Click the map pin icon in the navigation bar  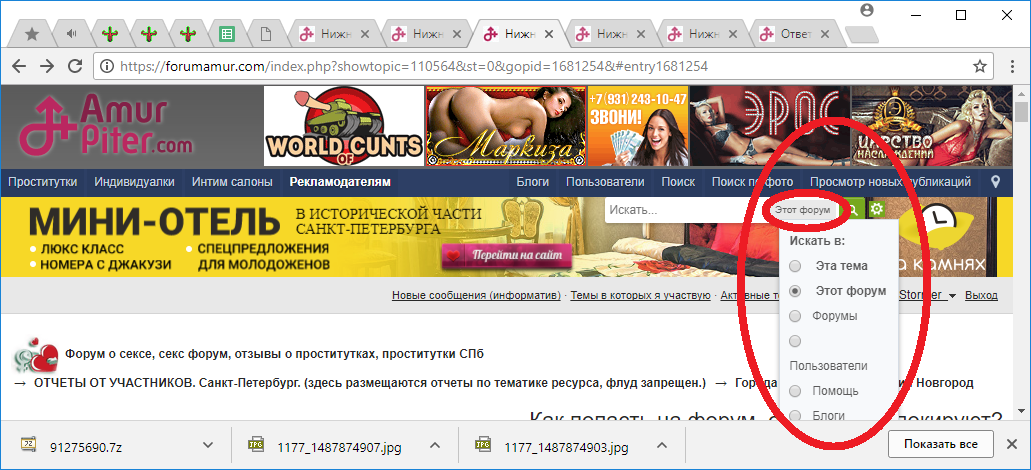(x=995, y=182)
